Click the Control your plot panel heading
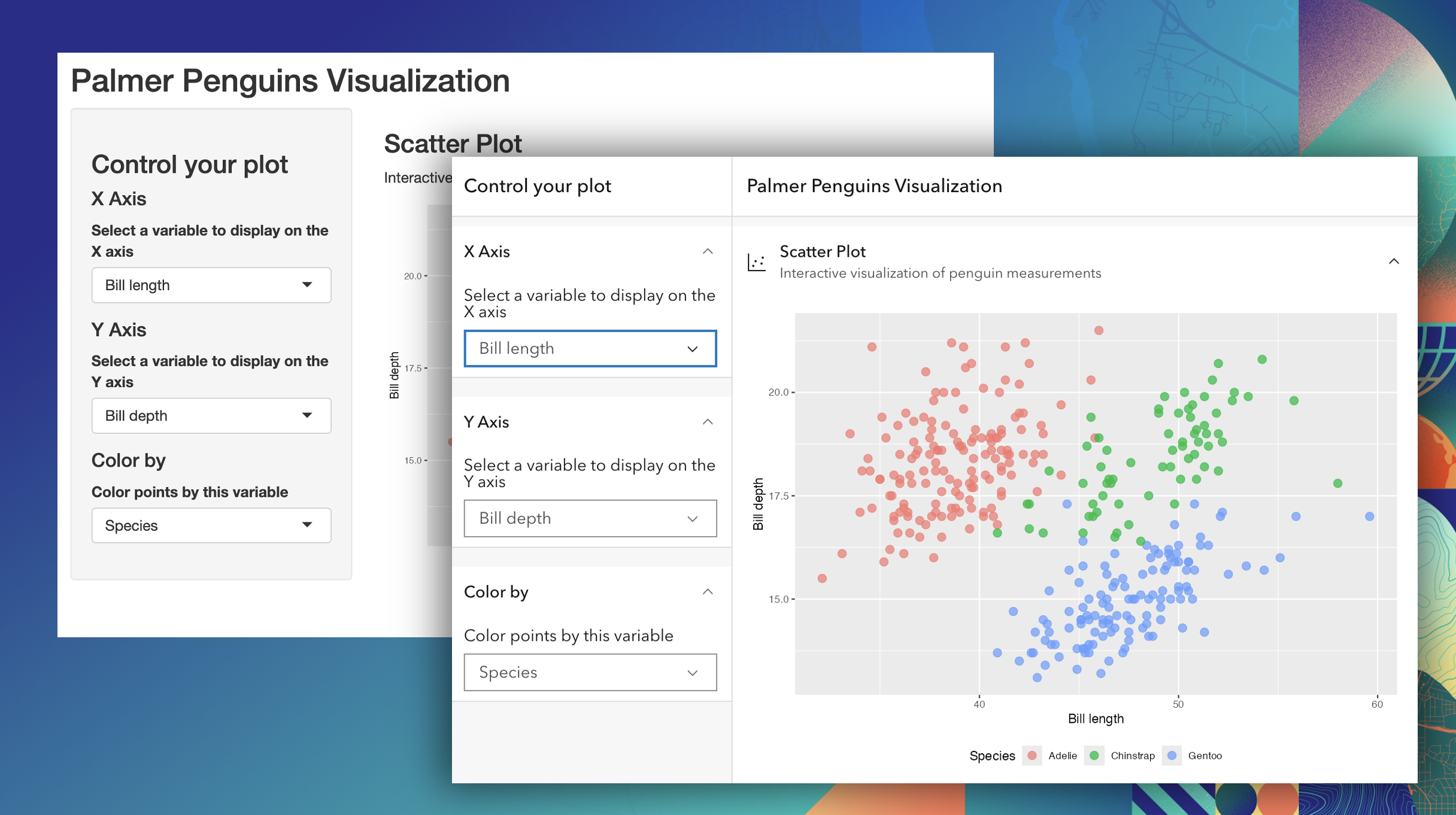Image resolution: width=1456 pixels, height=815 pixels. pyautogui.click(x=537, y=185)
